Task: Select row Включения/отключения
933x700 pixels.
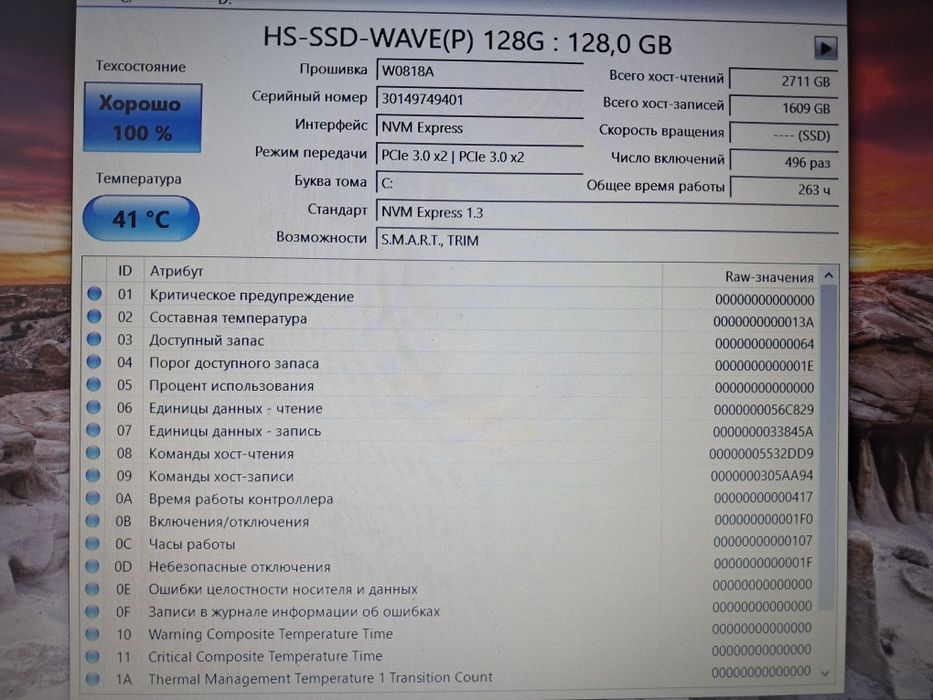Action: [451, 521]
